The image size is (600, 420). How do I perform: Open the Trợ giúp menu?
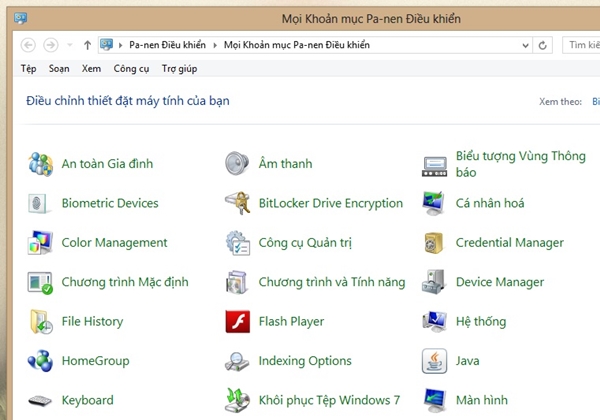click(179, 69)
